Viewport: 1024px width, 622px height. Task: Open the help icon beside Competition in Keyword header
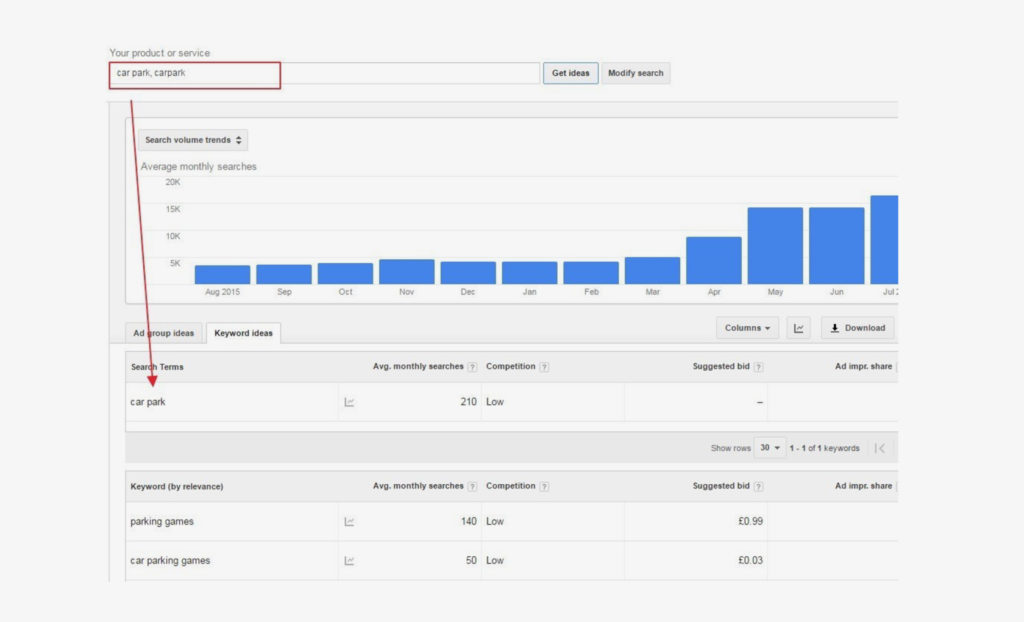(x=544, y=487)
